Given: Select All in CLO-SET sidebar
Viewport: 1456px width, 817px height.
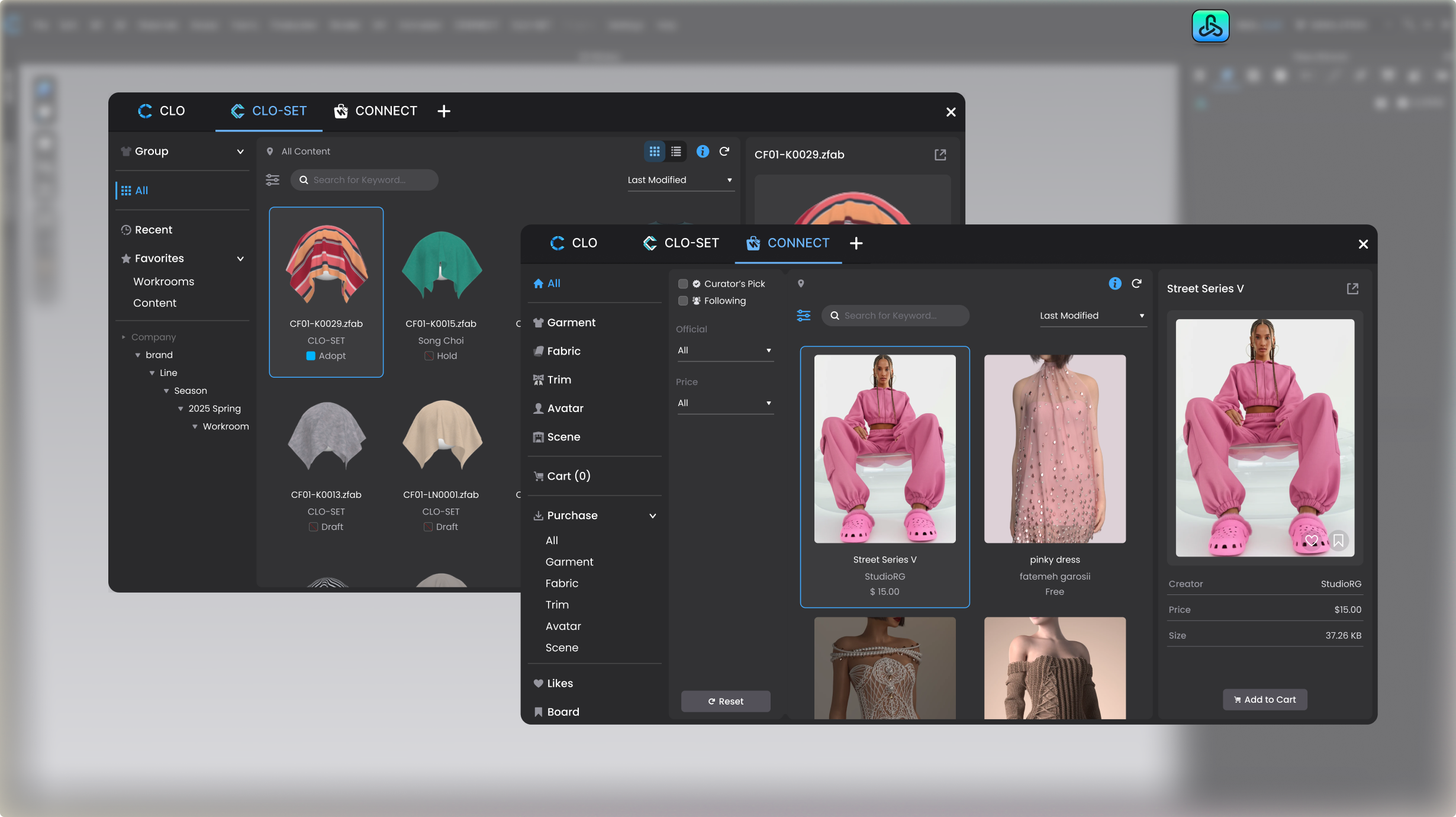Looking at the screenshot, I should coord(135,191).
